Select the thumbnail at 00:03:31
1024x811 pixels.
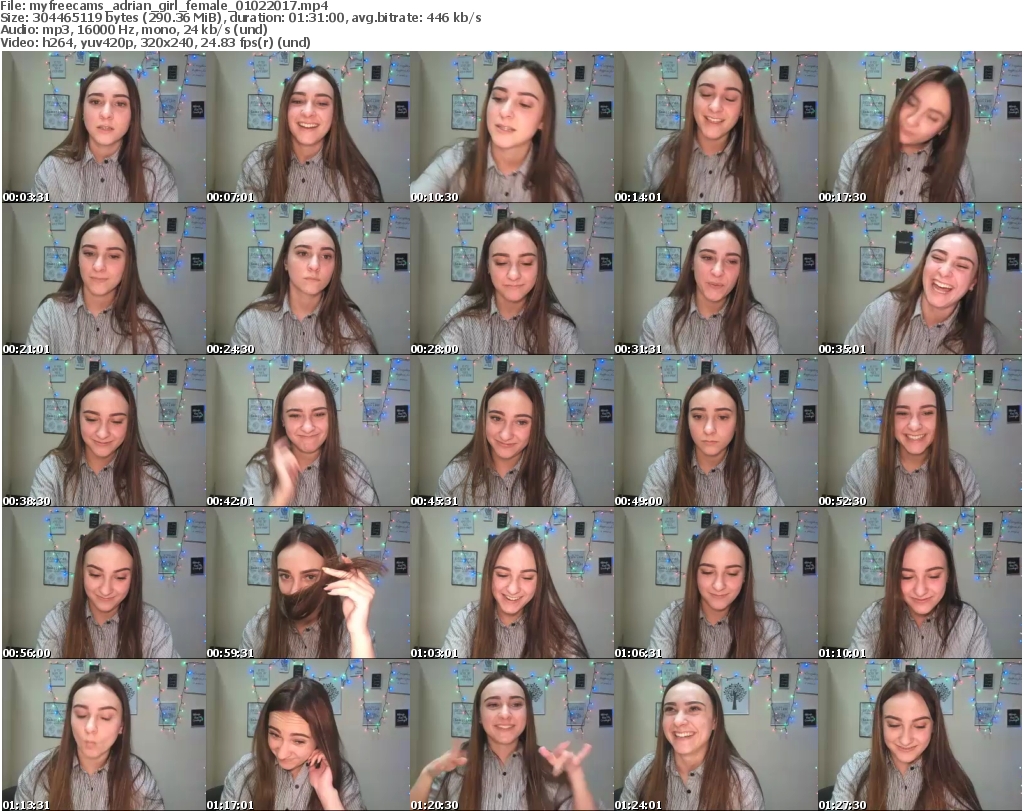pos(104,127)
